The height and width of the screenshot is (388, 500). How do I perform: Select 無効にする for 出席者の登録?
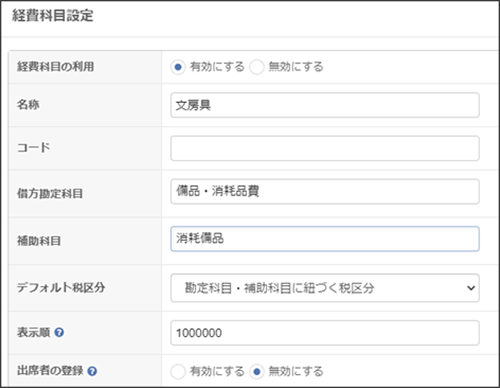[x=257, y=371]
